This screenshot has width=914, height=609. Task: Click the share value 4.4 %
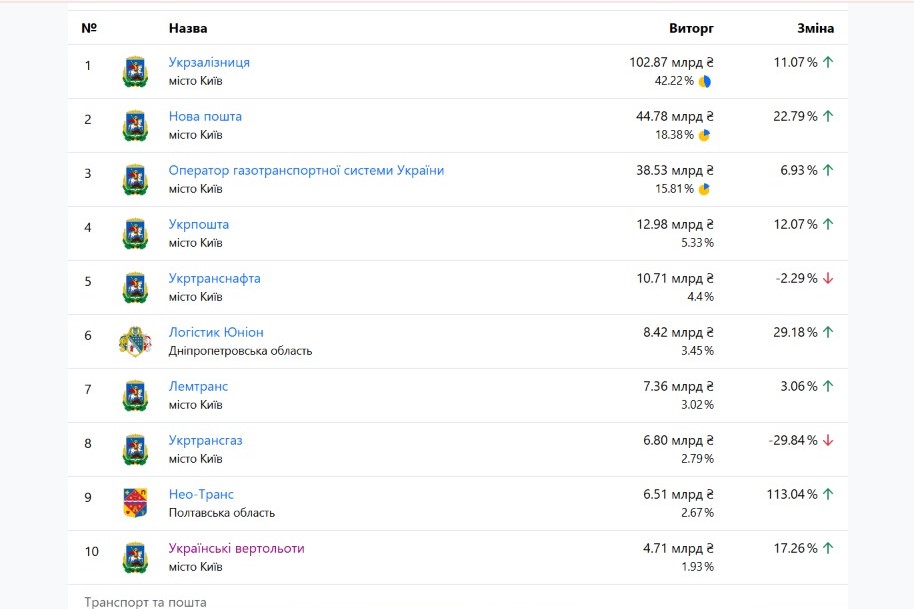click(x=701, y=297)
